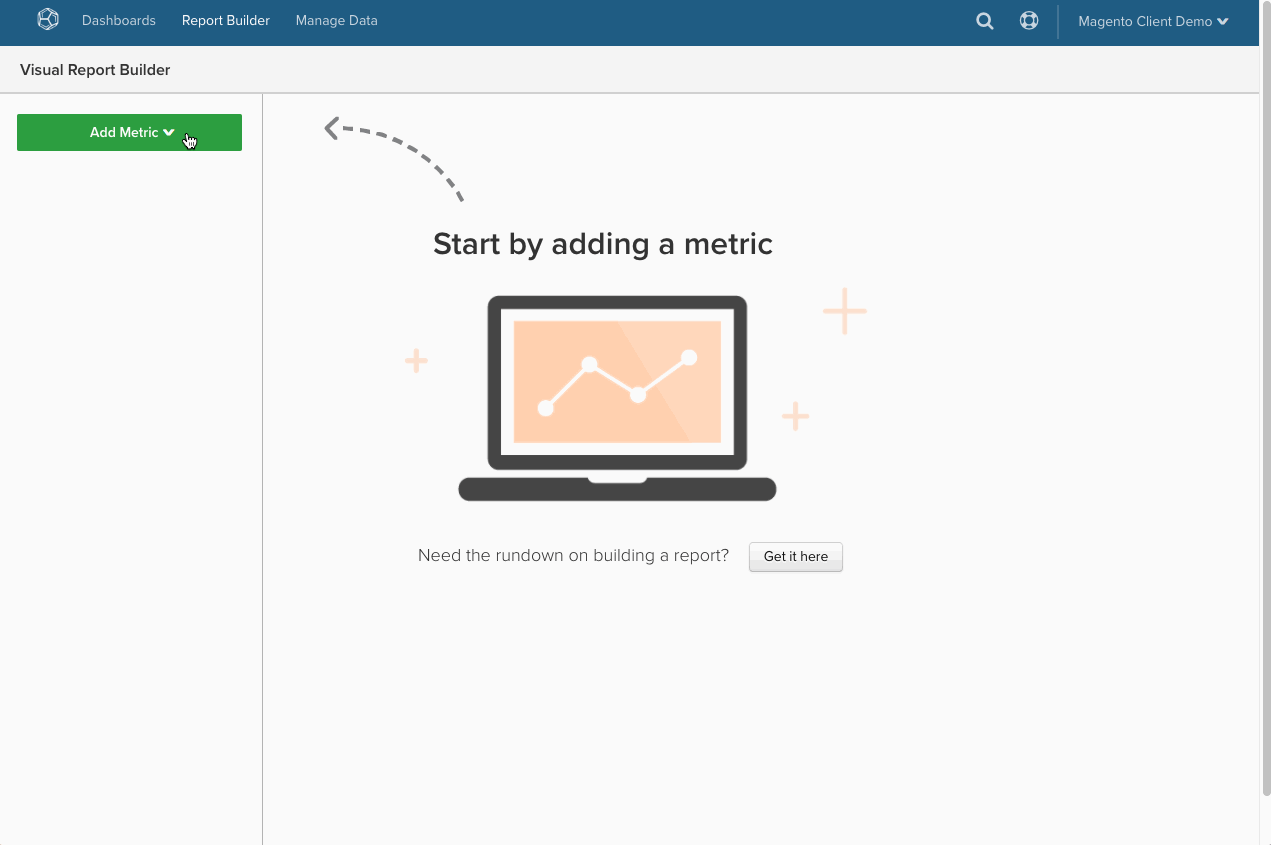Viewport: 1271px width, 845px height.
Task: Click the Start by adding a metric heading
Action: [x=602, y=243]
